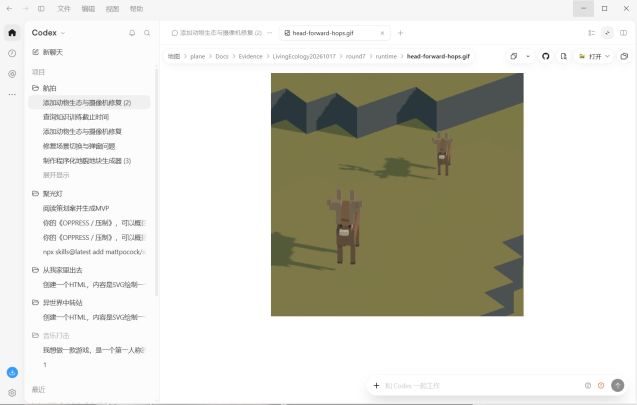Open the 文件 menu
Image resolution: width=637 pixels, height=405 pixels.
63,9
